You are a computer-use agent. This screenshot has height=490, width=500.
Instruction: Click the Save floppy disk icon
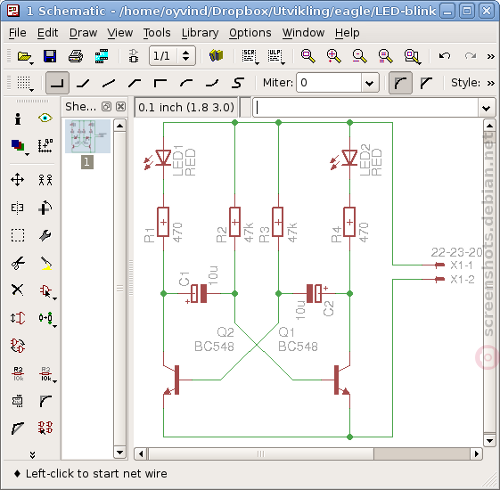(50, 56)
